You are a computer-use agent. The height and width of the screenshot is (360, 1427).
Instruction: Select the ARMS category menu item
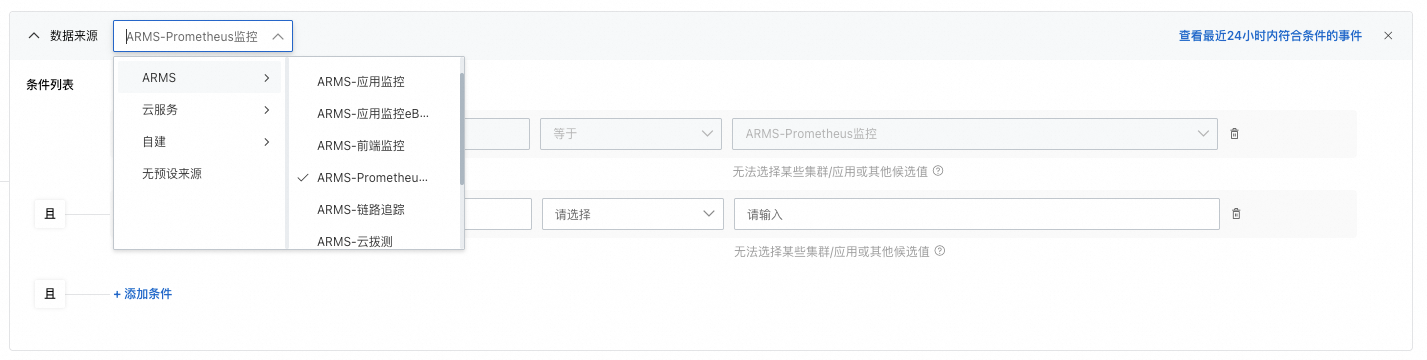point(198,78)
